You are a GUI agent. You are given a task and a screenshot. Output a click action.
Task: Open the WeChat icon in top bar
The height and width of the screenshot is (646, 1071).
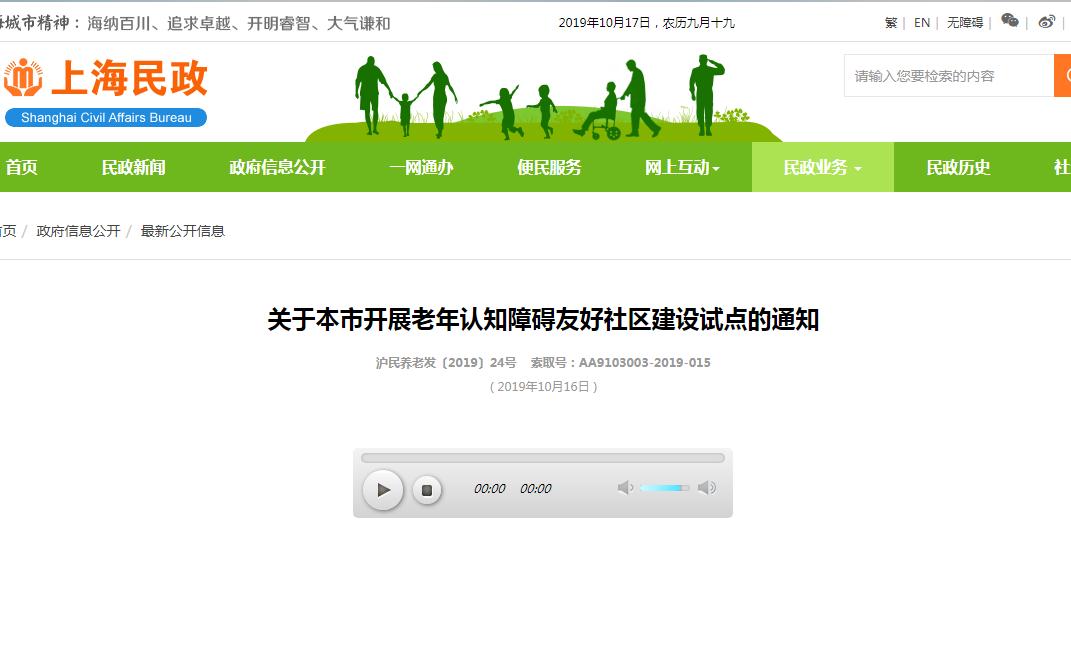[x=1010, y=21]
